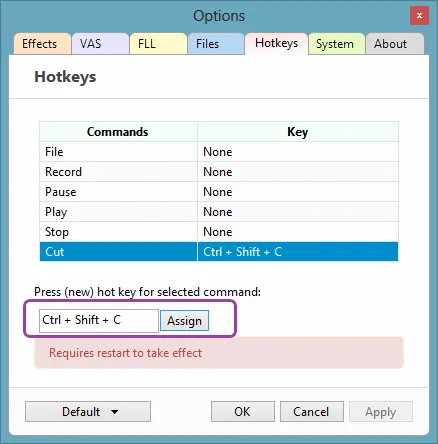Select the Record command row
438x444 pixels.
click(x=219, y=172)
